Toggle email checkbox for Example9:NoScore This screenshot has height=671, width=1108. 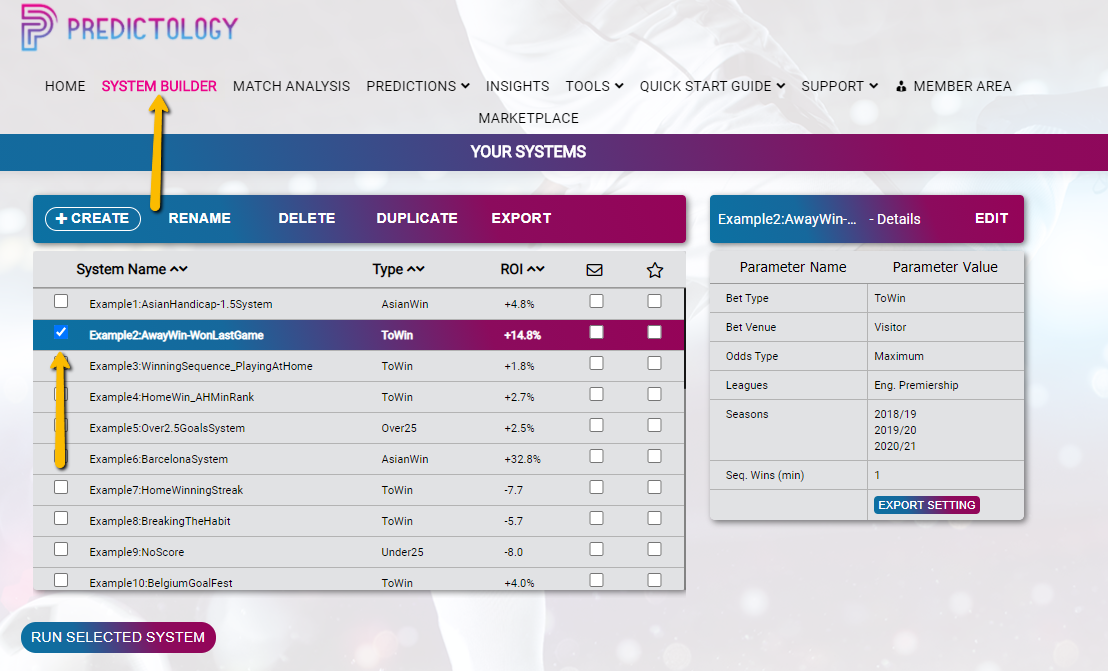point(596,549)
